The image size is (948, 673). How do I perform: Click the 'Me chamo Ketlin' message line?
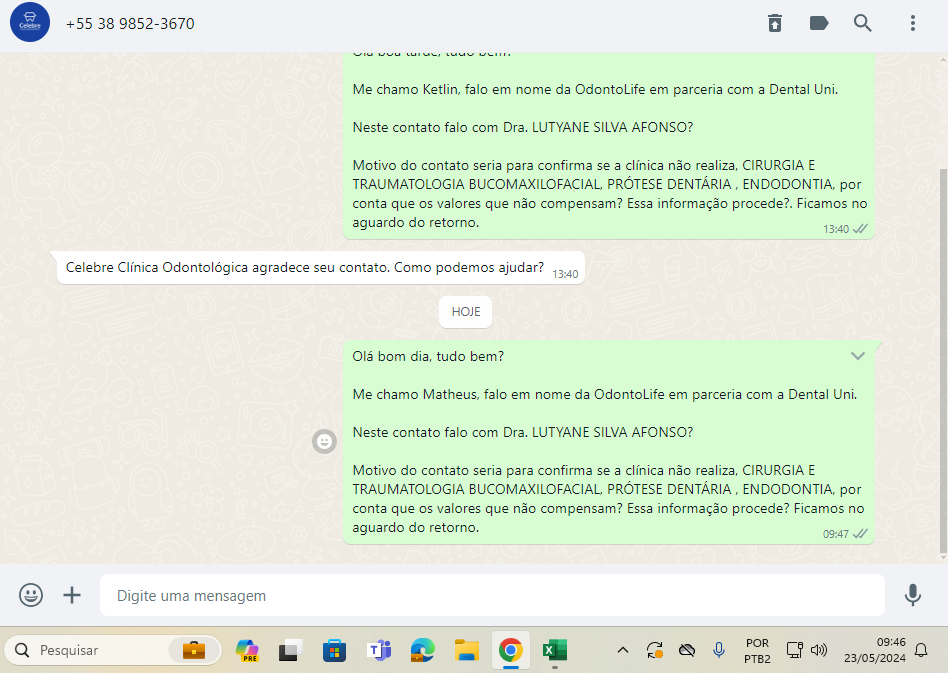(x=595, y=89)
